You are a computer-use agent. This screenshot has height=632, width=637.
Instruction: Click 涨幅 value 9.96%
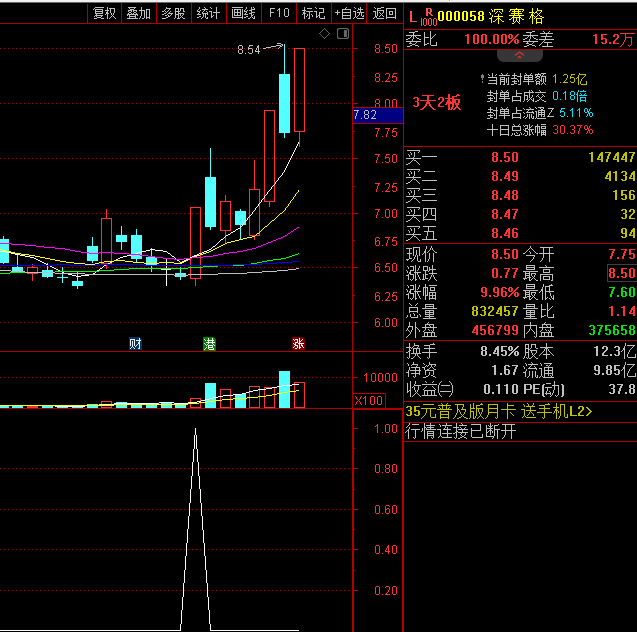[x=500, y=292]
